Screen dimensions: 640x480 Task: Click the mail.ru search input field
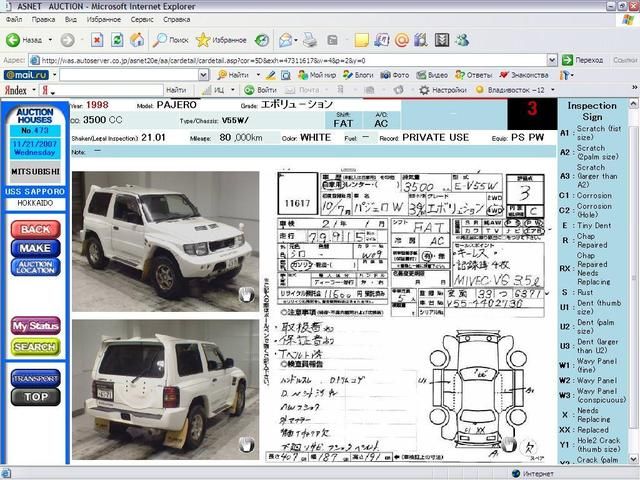click(129, 75)
